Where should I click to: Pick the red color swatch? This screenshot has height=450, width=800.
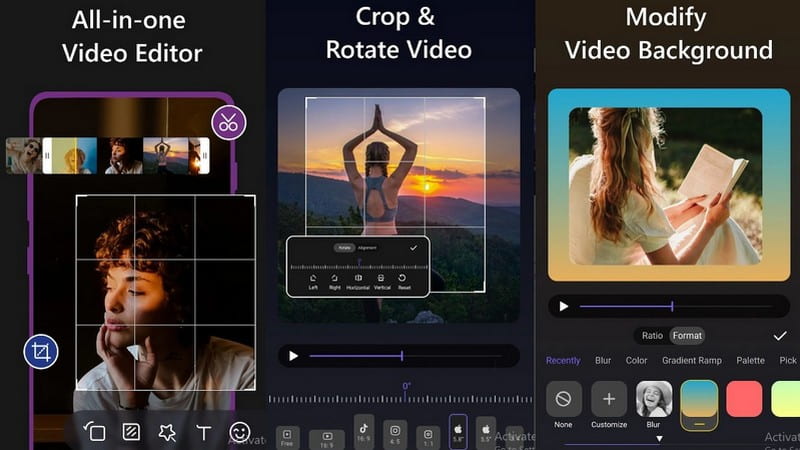pos(744,399)
